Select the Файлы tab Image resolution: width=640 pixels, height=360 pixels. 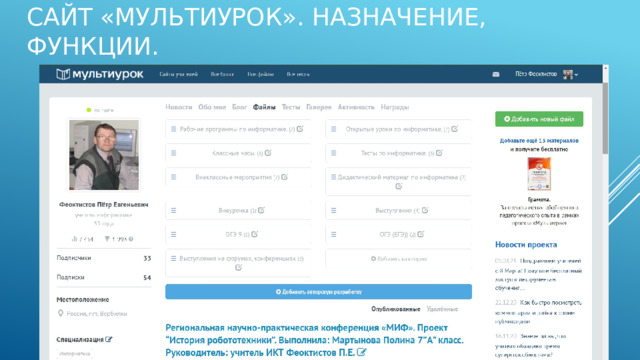click(x=264, y=107)
